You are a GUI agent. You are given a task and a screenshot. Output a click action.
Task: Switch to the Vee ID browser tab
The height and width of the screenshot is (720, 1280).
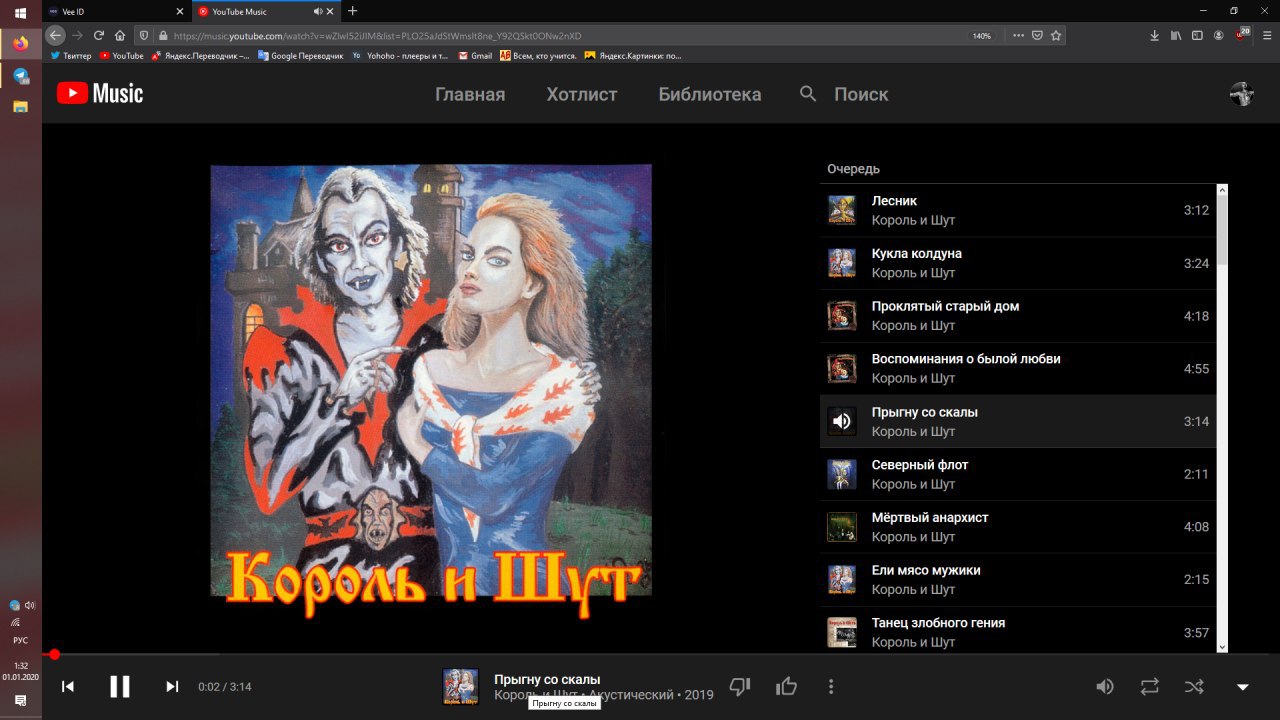coord(115,11)
